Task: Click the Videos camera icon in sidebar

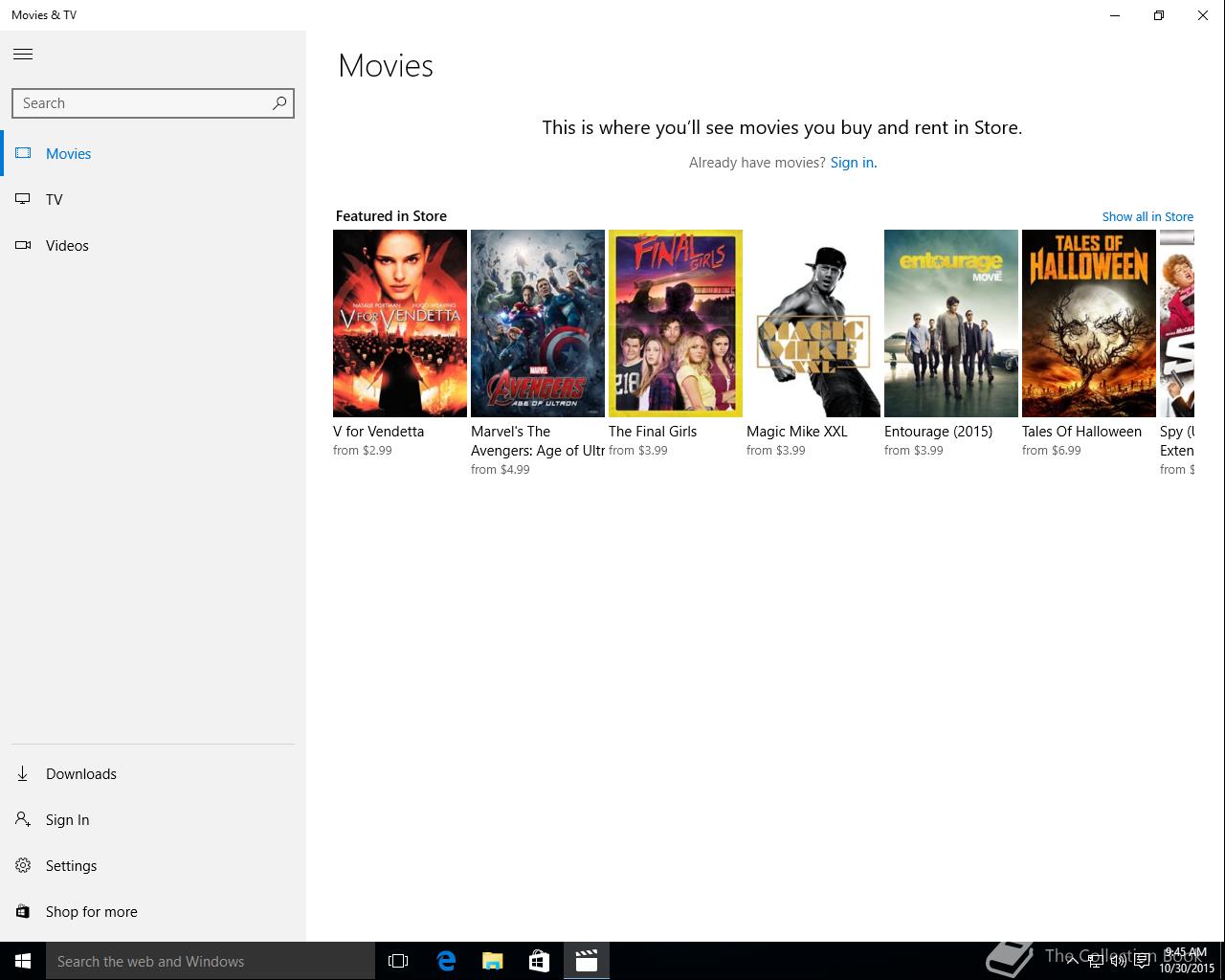Action: click(x=23, y=245)
